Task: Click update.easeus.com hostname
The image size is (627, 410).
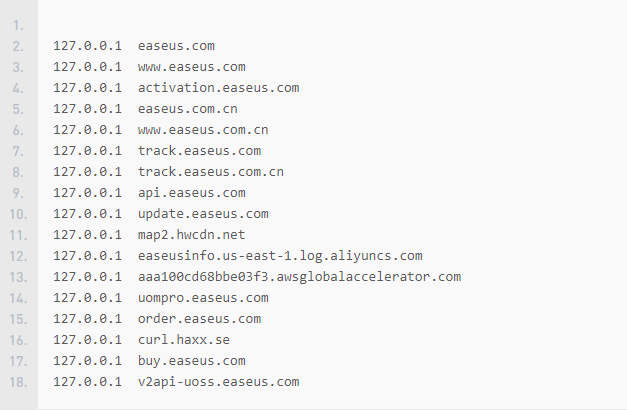Action: 203,213
